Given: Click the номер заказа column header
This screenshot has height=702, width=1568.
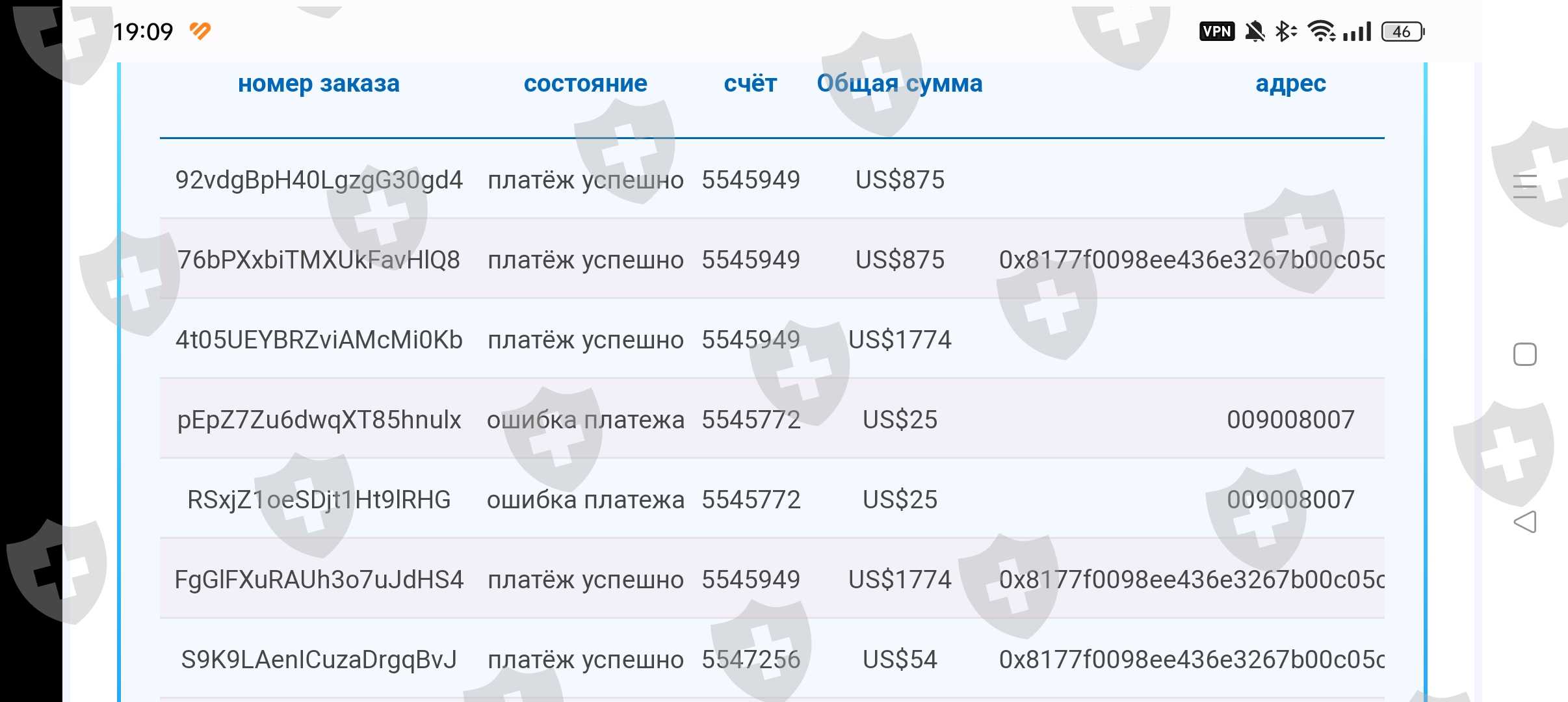Looking at the screenshot, I should [319, 84].
